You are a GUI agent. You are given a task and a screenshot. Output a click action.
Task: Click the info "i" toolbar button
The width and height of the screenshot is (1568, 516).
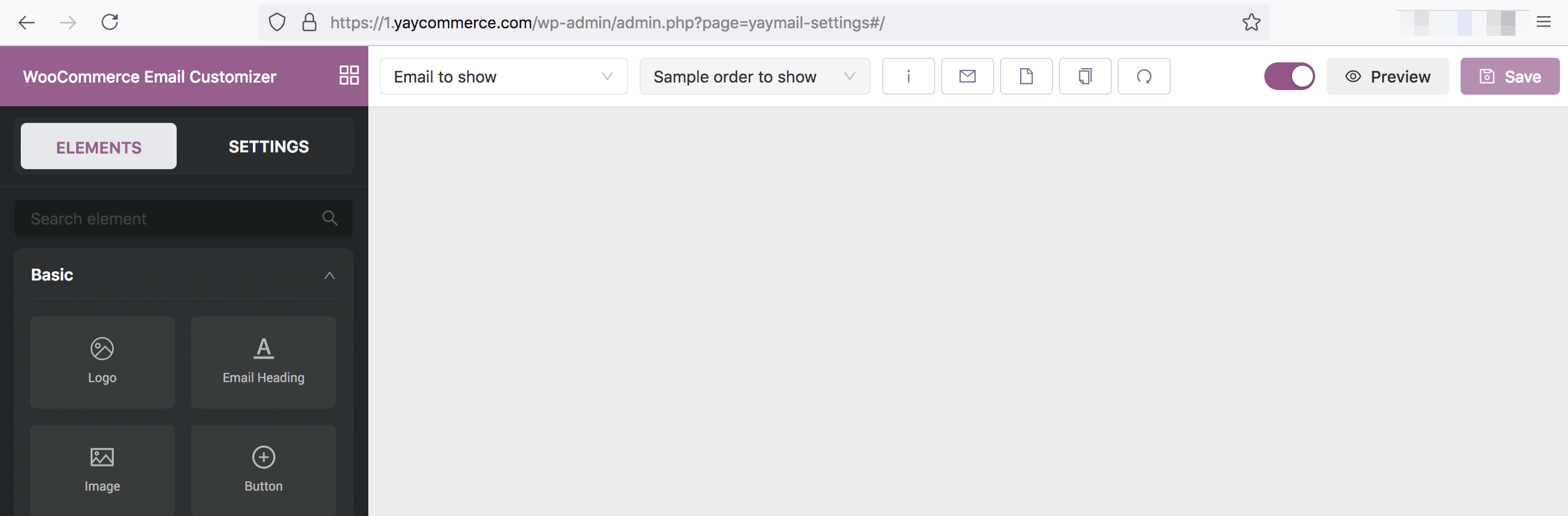coord(908,76)
